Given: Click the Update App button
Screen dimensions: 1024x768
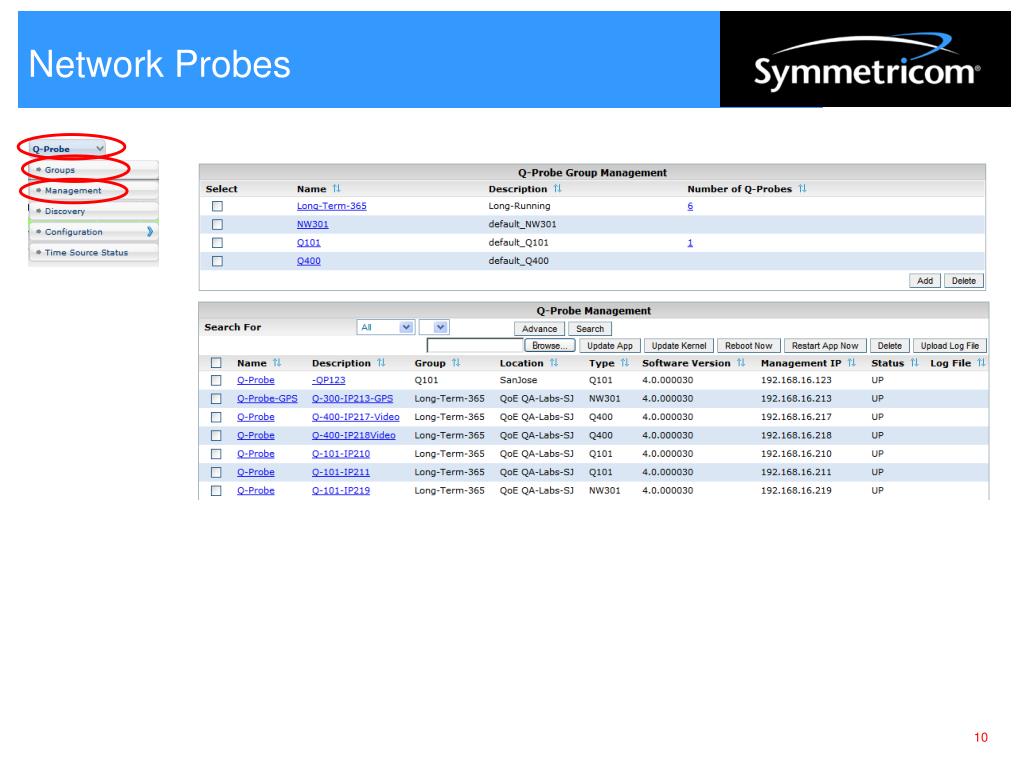Looking at the screenshot, I should [x=610, y=346].
